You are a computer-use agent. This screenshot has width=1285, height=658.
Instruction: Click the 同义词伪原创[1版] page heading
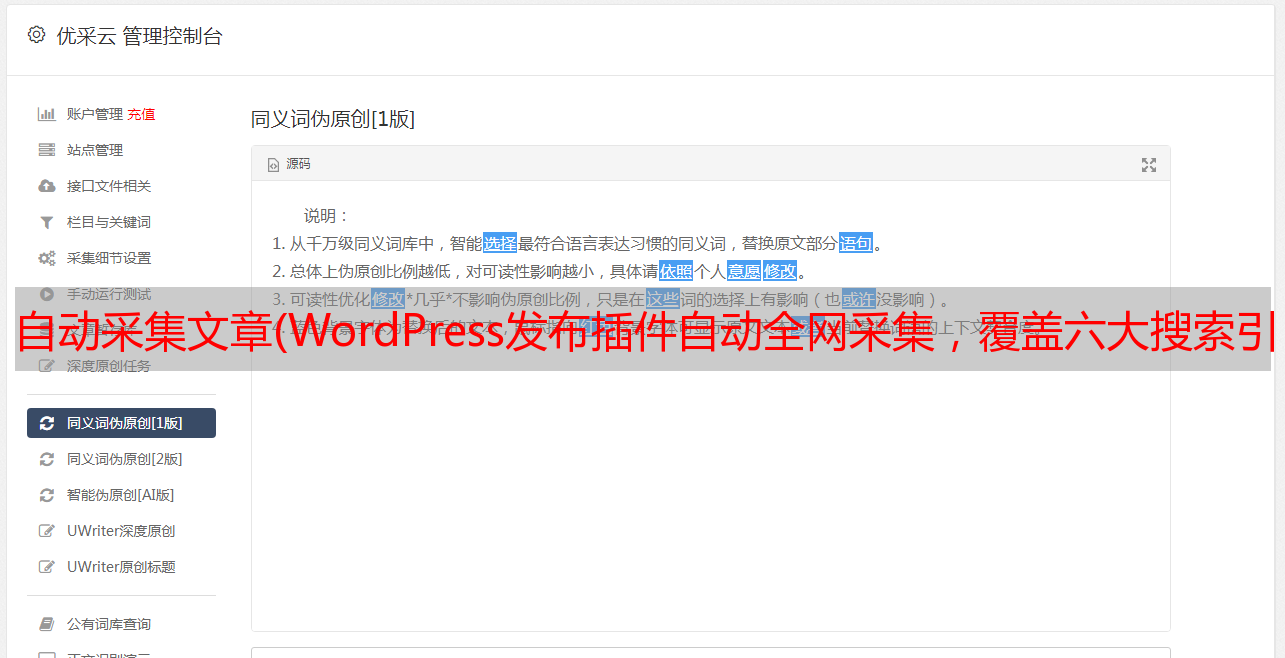333,119
